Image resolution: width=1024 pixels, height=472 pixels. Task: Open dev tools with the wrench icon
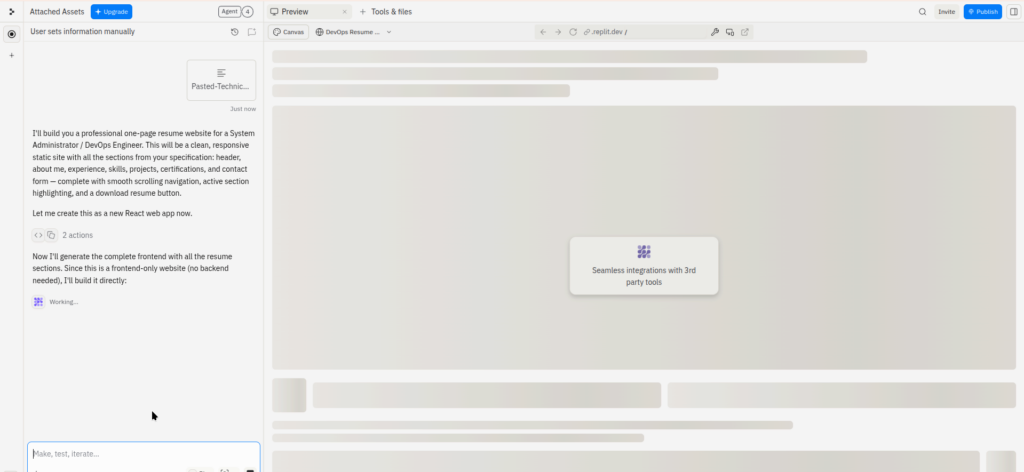point(714,32)
